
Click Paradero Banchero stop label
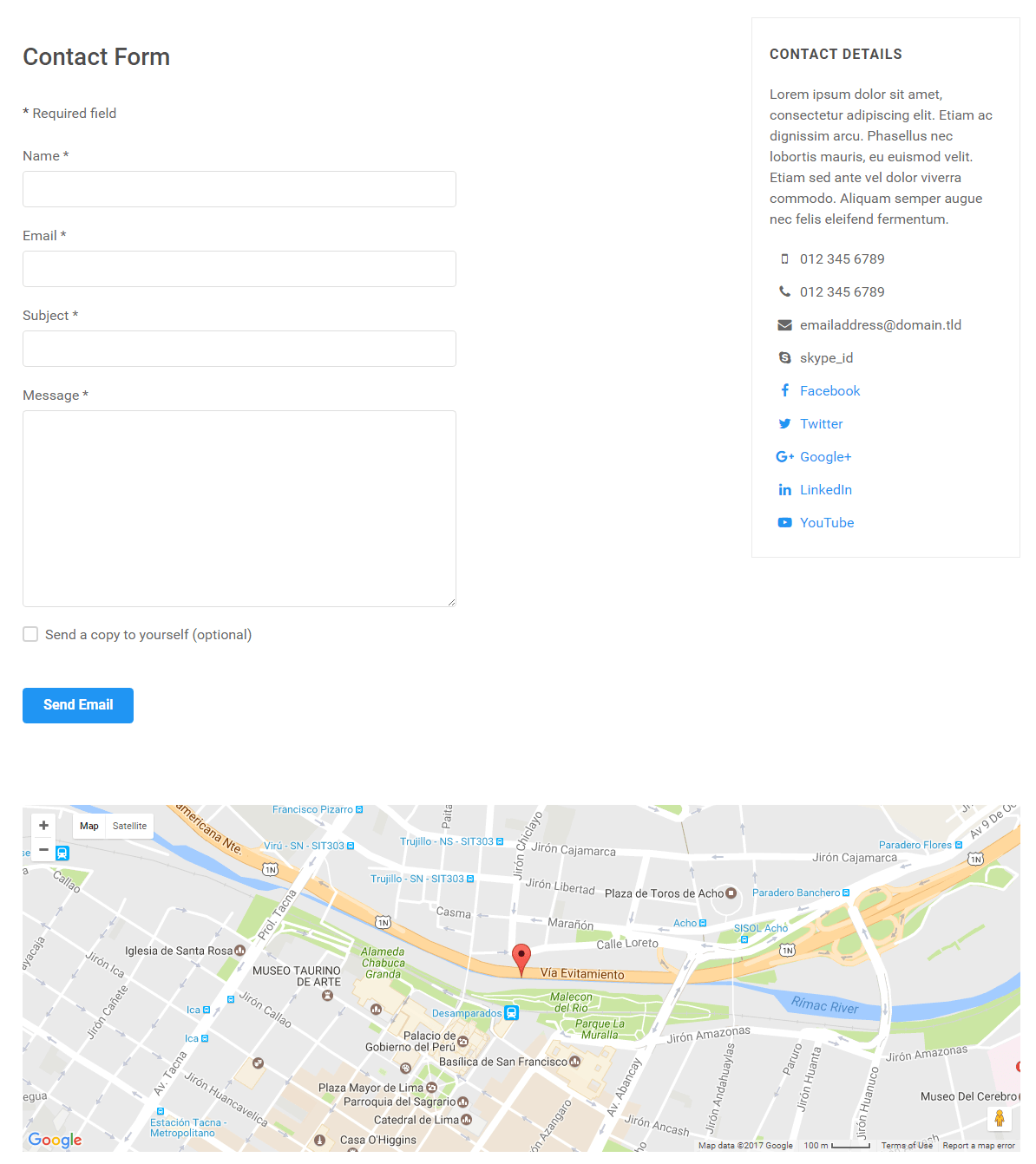point(796,893)
